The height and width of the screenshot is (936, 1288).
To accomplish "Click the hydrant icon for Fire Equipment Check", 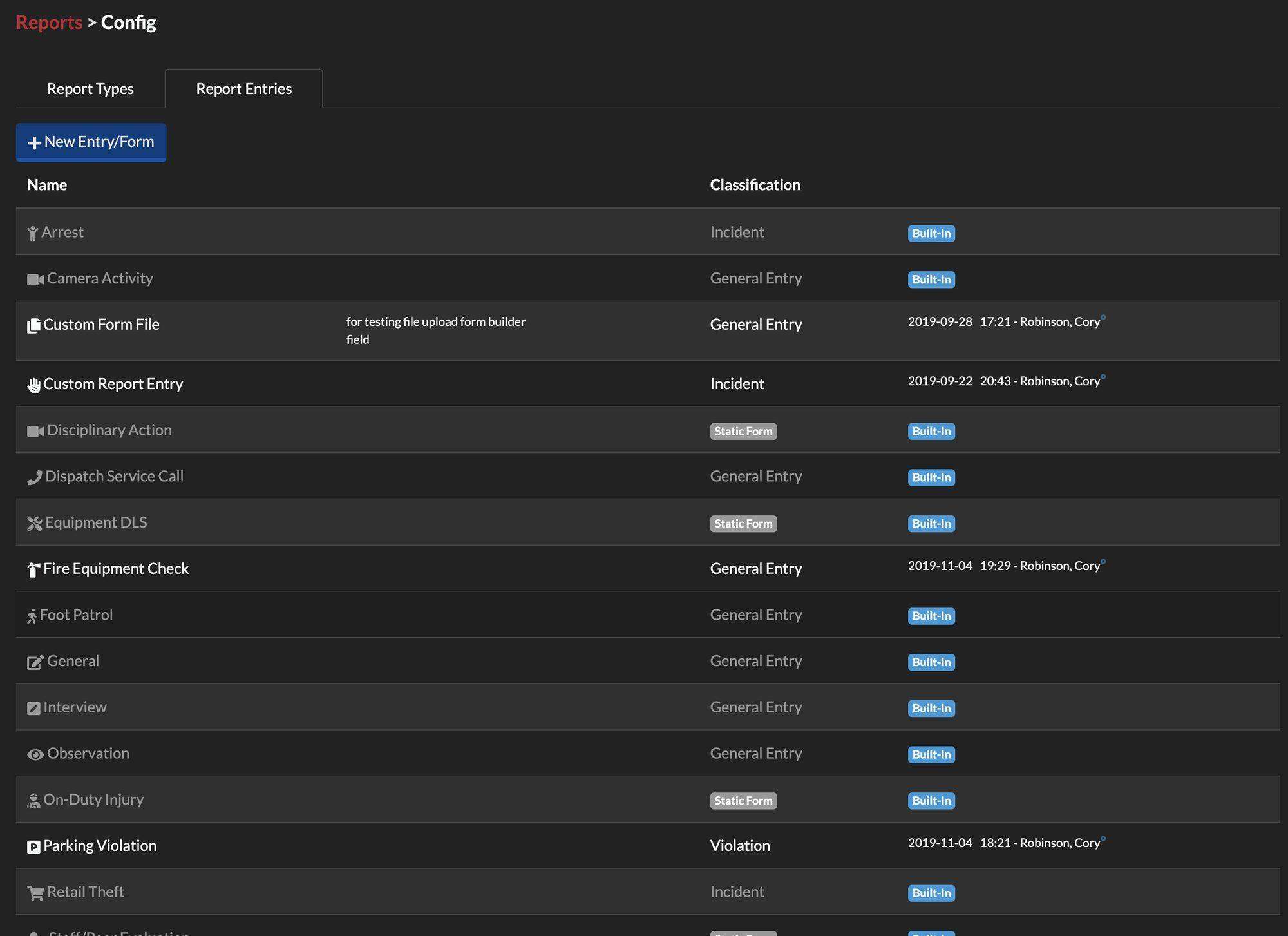I will 33,569.
